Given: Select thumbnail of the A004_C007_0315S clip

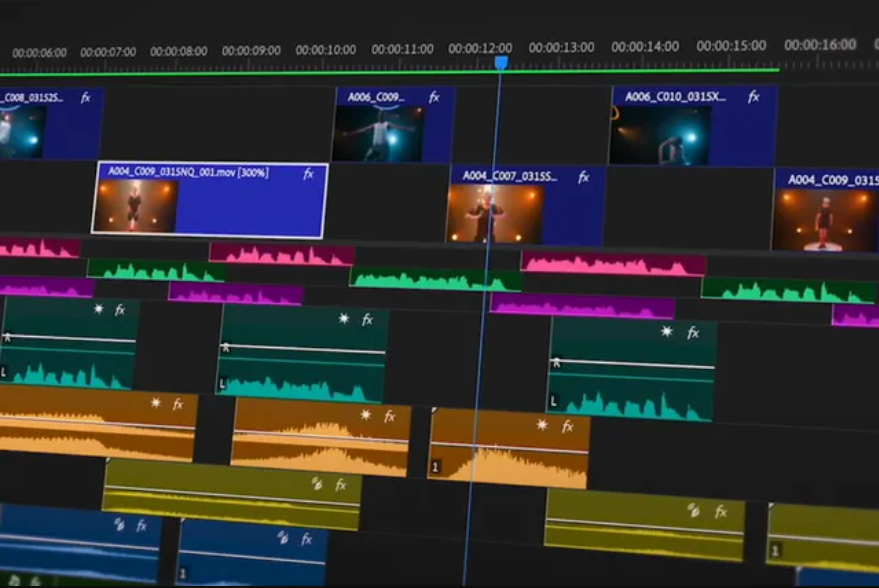Looking at the screenshot, I should pyautogui.click(x=496, y=214).
